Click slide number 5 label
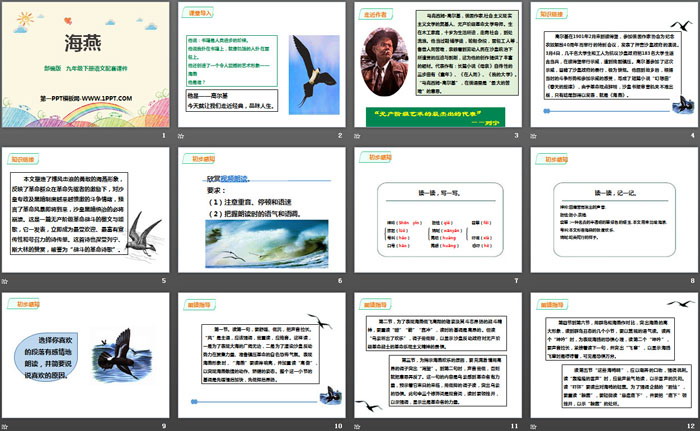The height and width of the screenshot is (431, 700). 163,280
